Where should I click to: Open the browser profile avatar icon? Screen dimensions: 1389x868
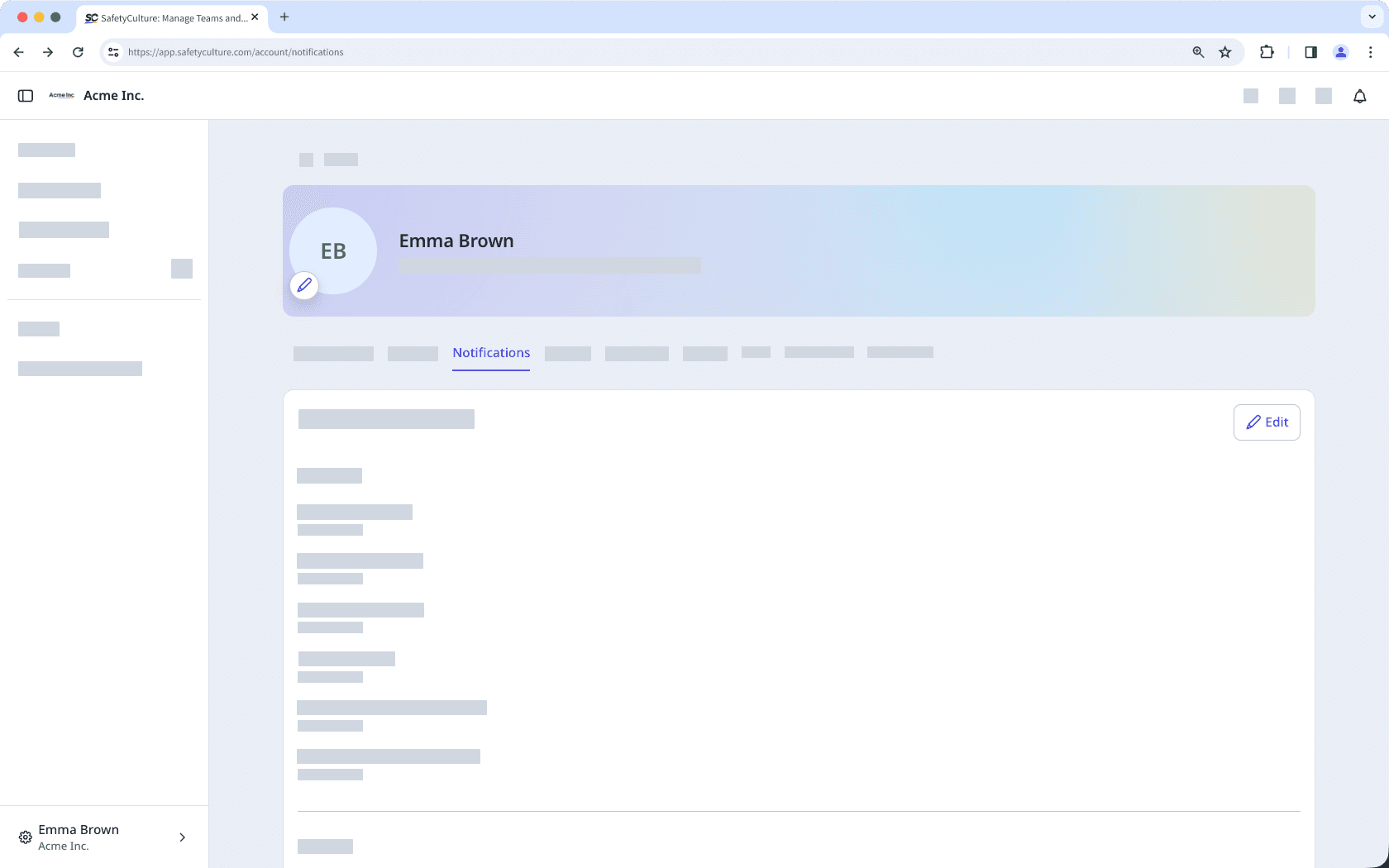[x=1341, y=52]
